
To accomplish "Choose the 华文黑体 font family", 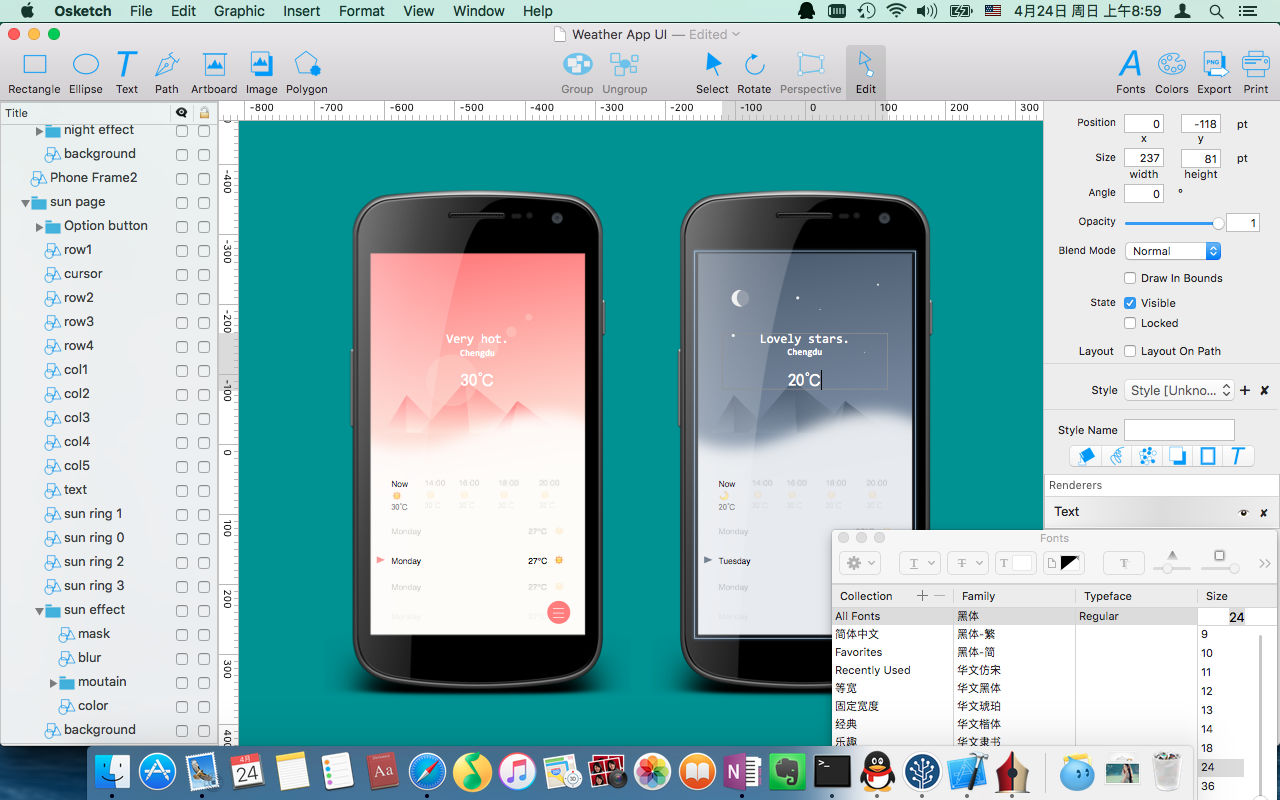I will (x=979, y=688).
